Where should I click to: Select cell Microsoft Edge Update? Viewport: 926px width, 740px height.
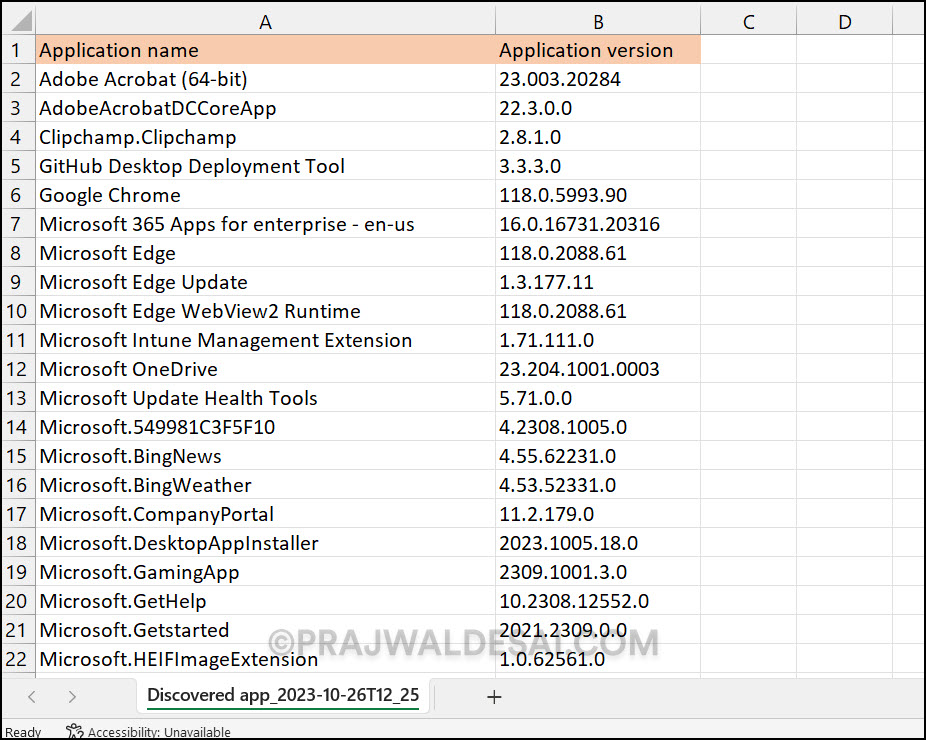click(265, 282)
